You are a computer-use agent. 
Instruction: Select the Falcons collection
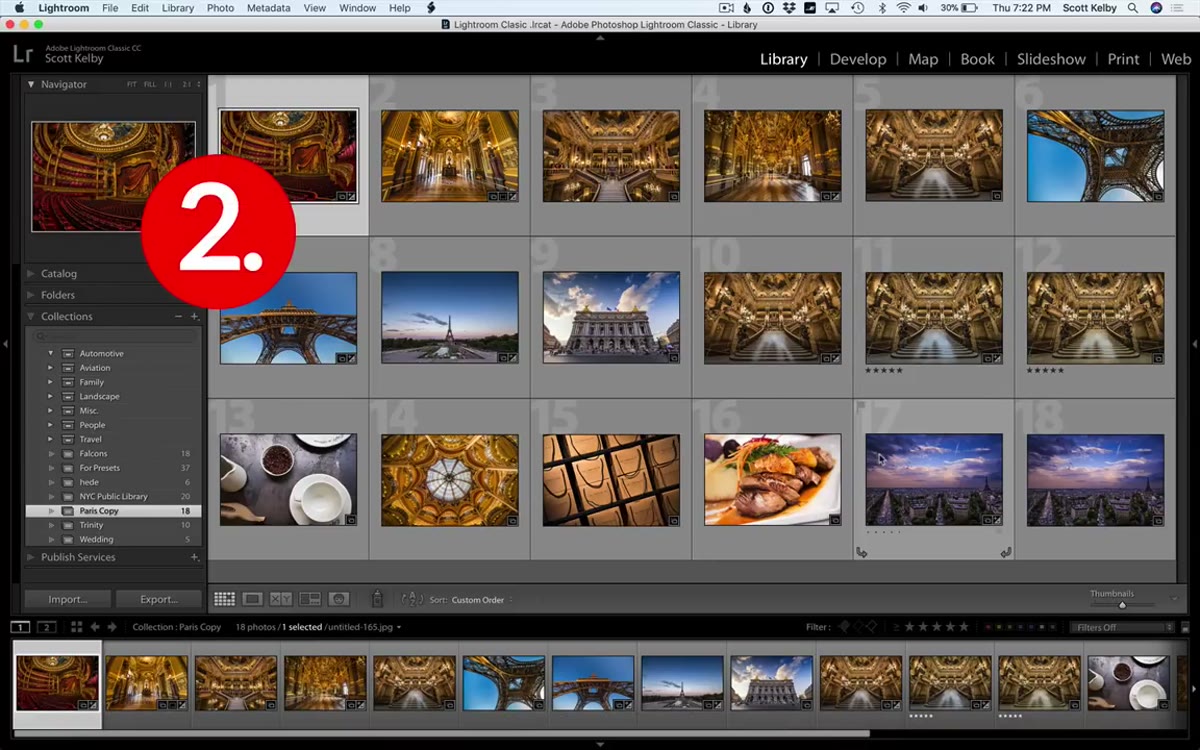(113, 453)
